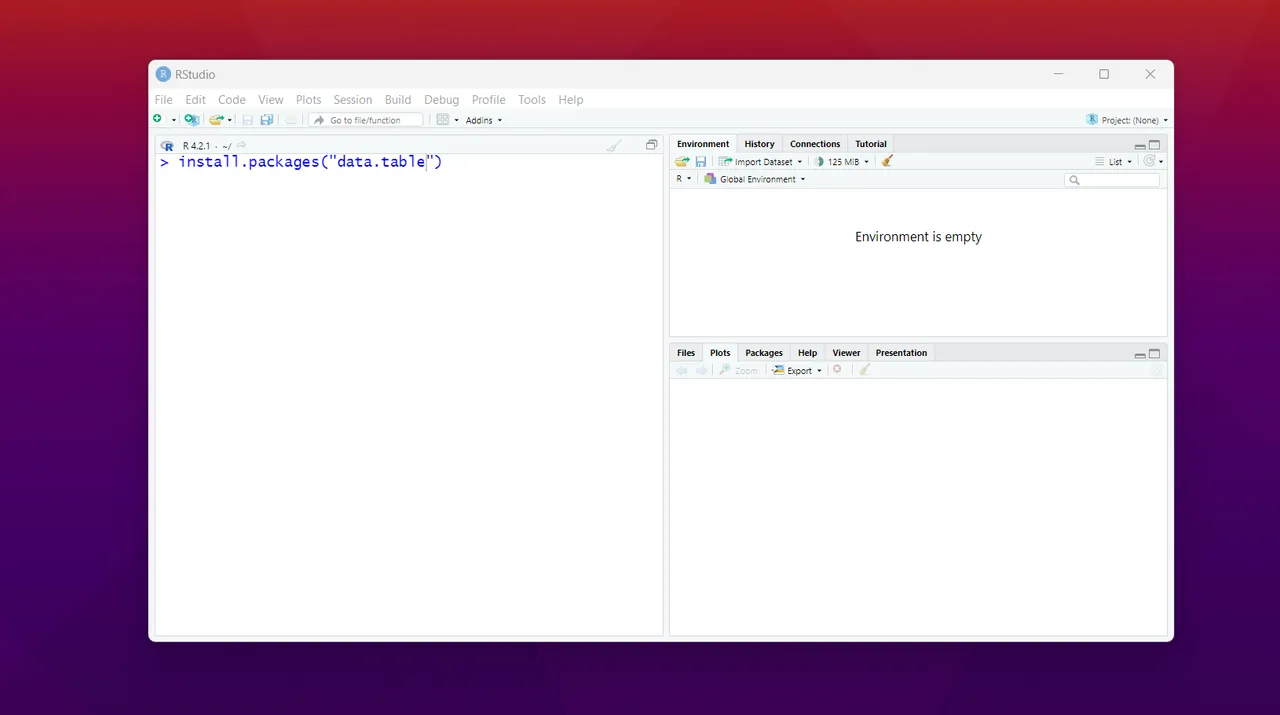This screenshot has height=715, width=1280.
Task: Minimize the Environment pane
Action: [1140, 146]
